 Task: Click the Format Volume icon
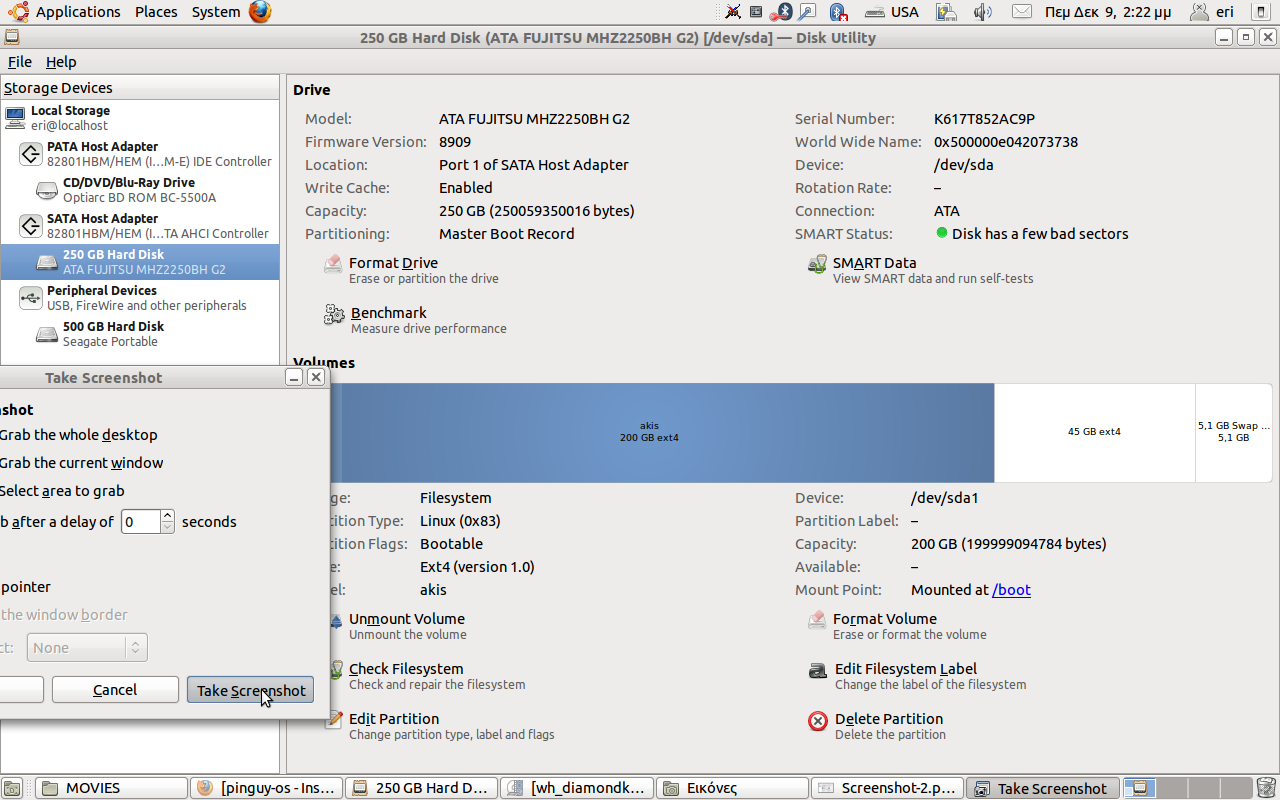[x=817, y=620]
